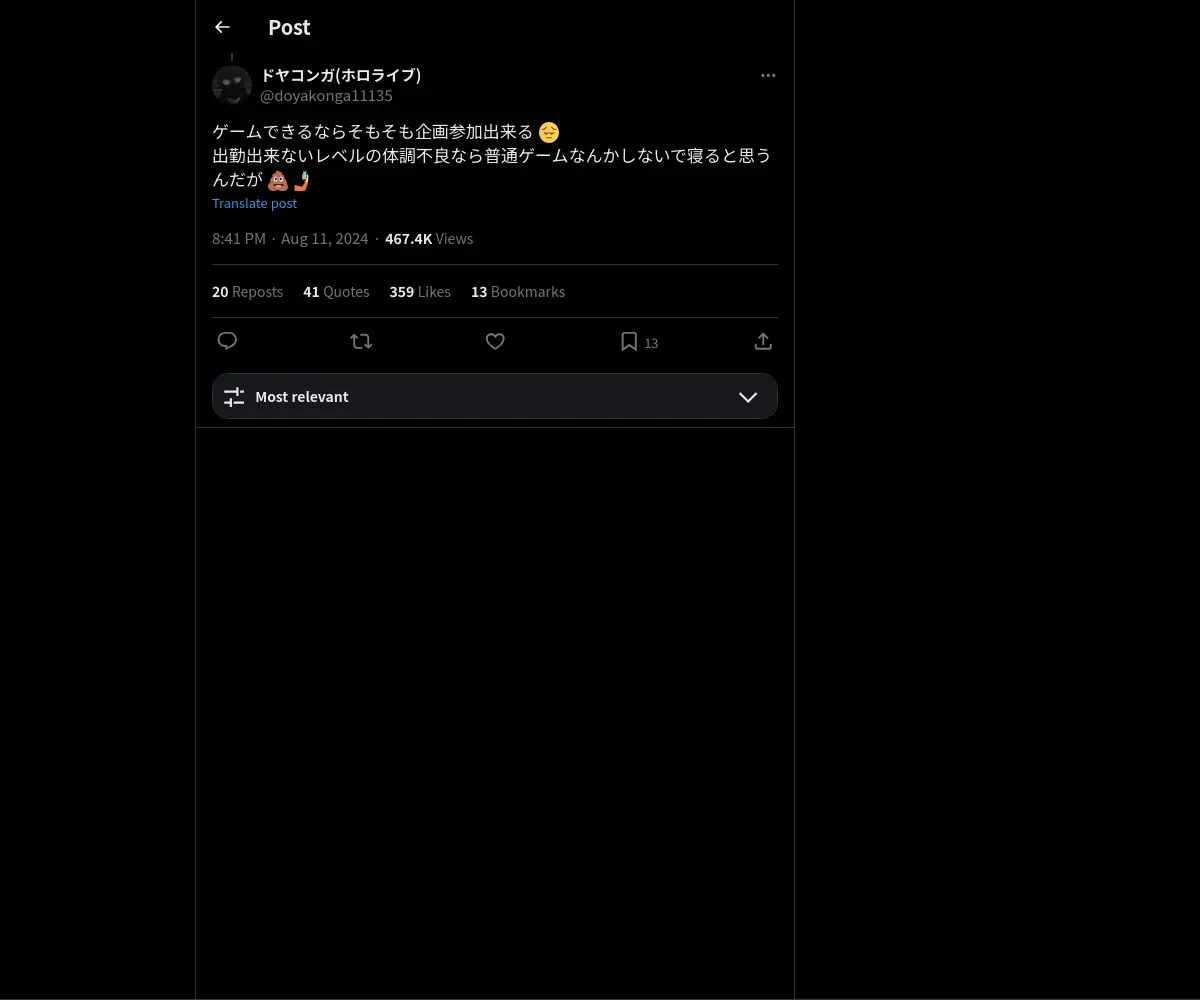Open the three-dot more options menu

click(768, 75)
